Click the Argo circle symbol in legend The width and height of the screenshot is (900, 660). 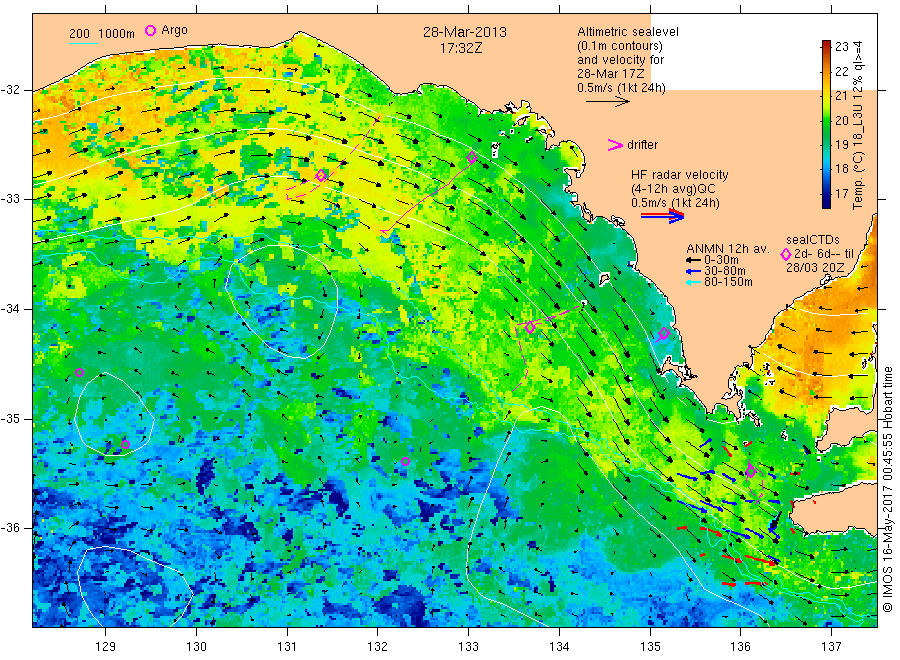click(x=150, y=30)
